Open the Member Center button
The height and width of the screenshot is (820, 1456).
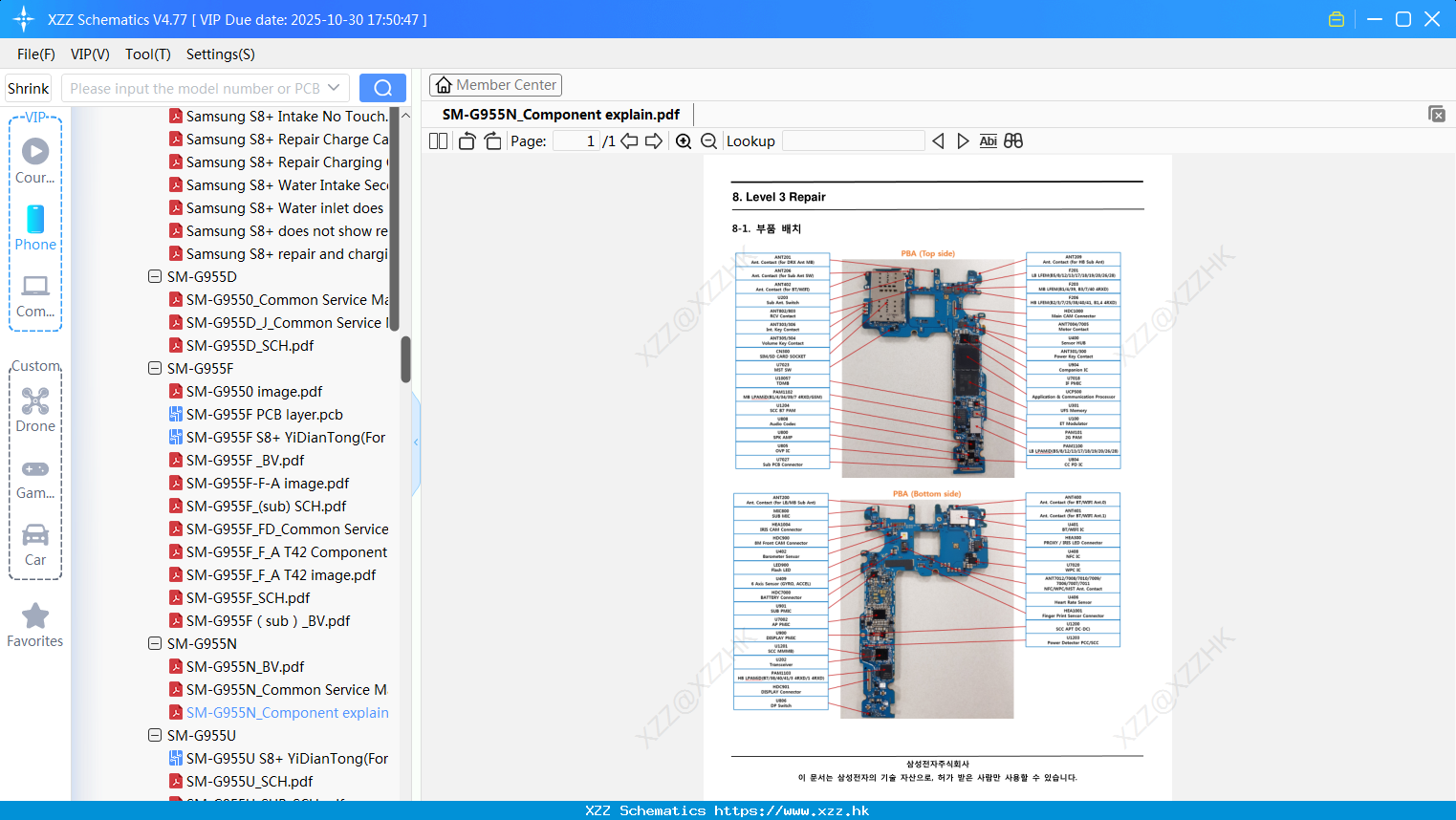[x=495, y=85]
